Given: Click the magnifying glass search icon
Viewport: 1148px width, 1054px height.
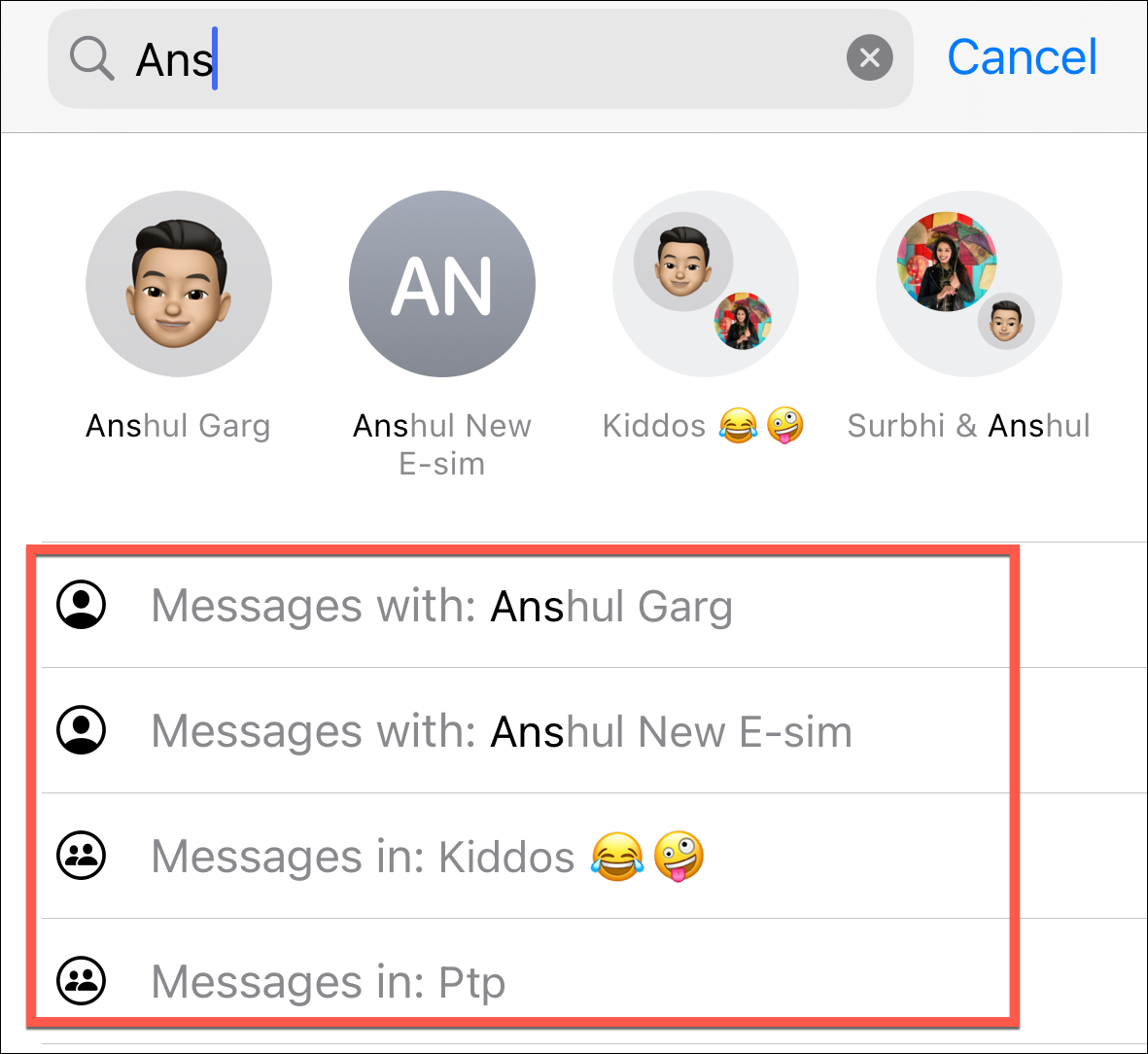Looking at the screenshot, I should (91, 58).
